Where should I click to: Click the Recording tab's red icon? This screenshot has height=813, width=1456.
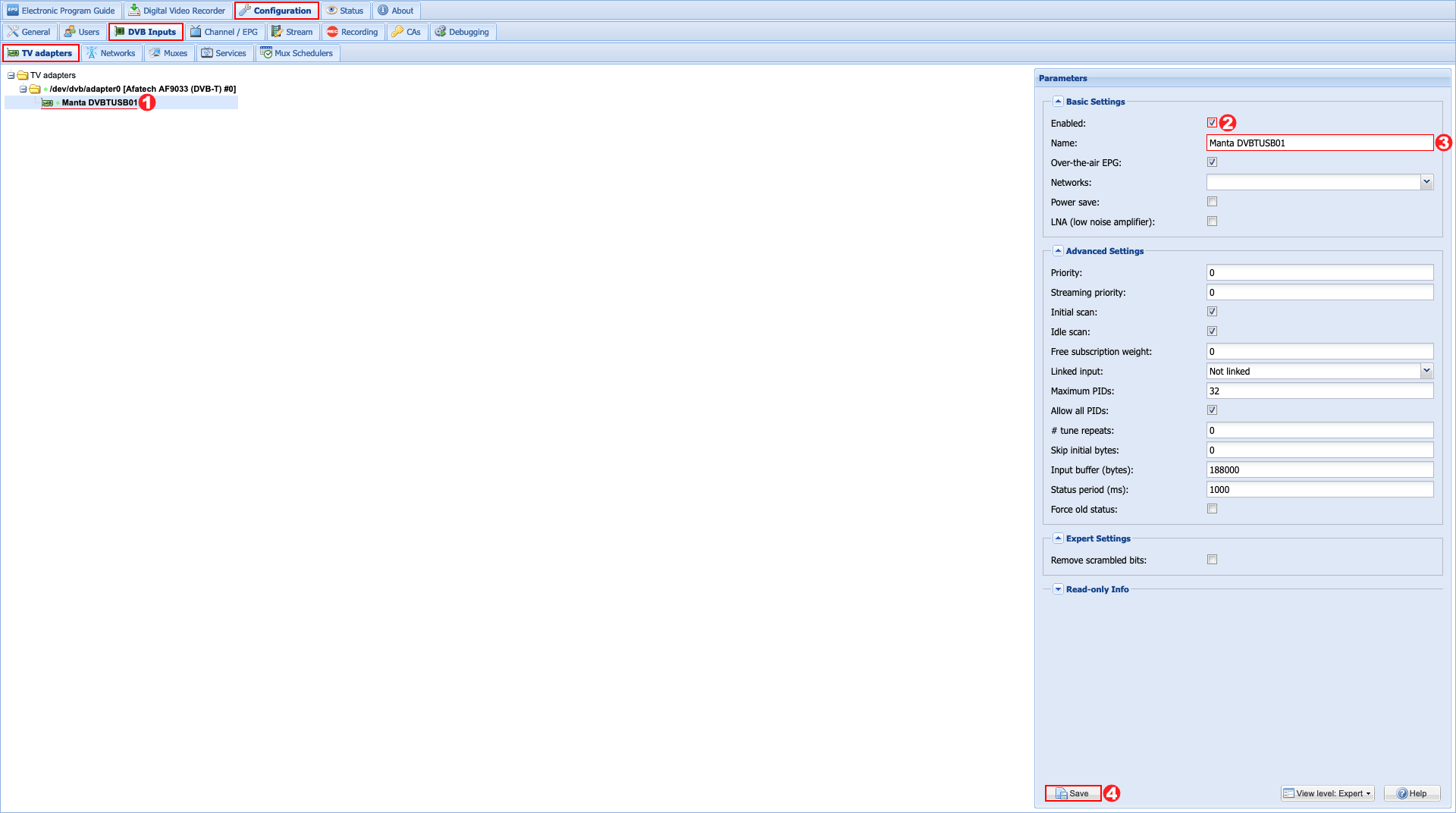pyautogui.click(x=332, y=32)
